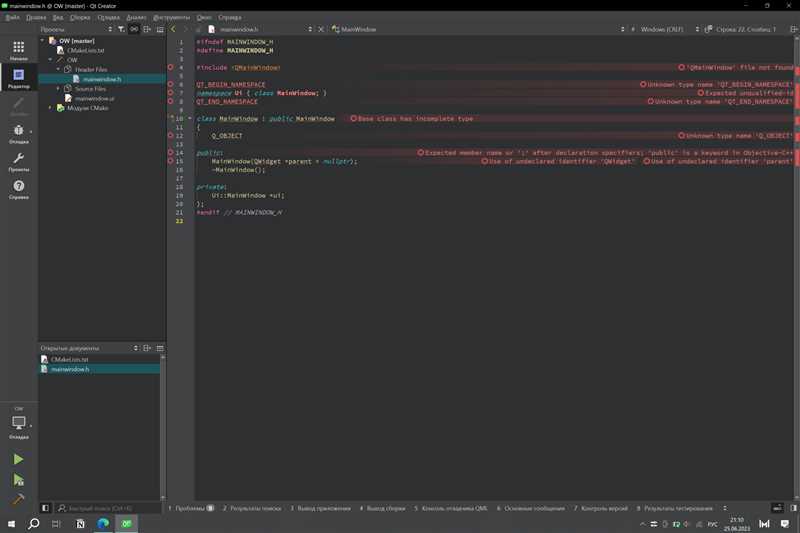
Task: Open the Windows Start menu
Action: tap(11, 524)
